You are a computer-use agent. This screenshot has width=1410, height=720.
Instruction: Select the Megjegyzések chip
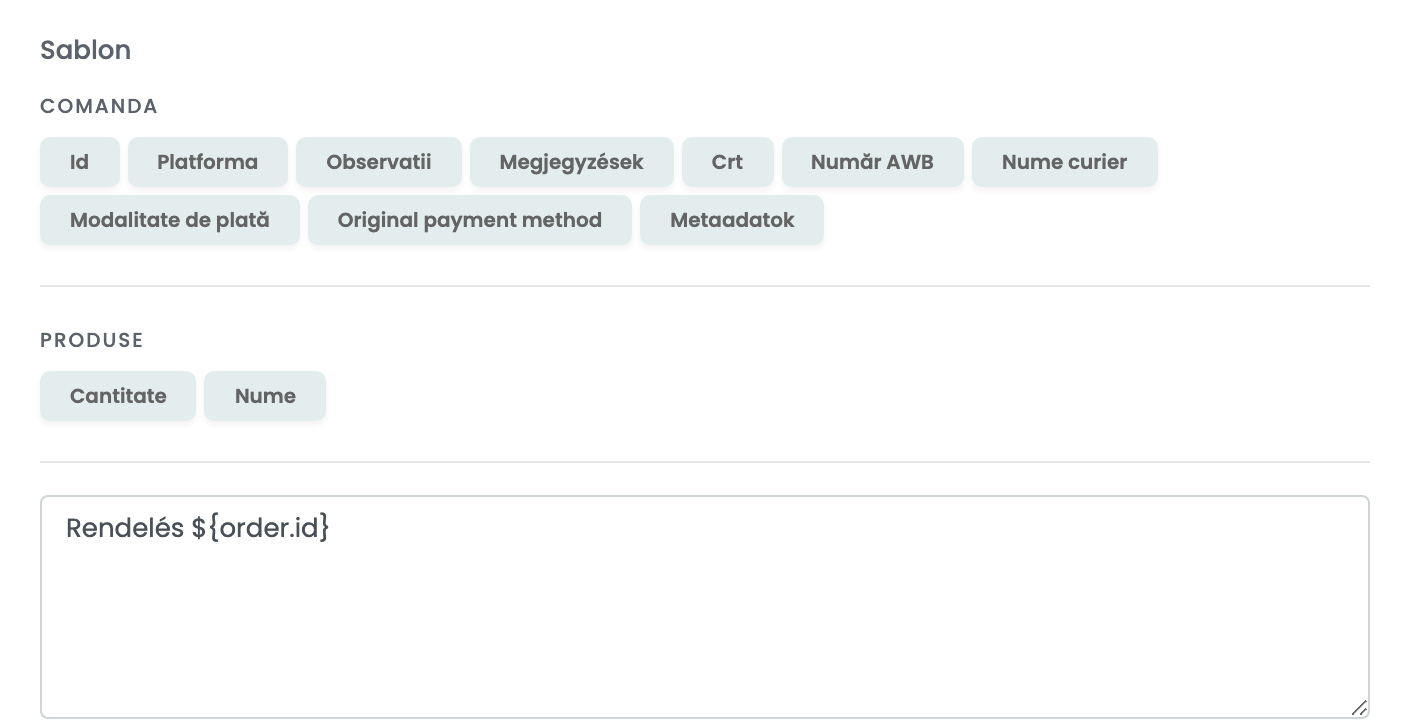point(572,162)
